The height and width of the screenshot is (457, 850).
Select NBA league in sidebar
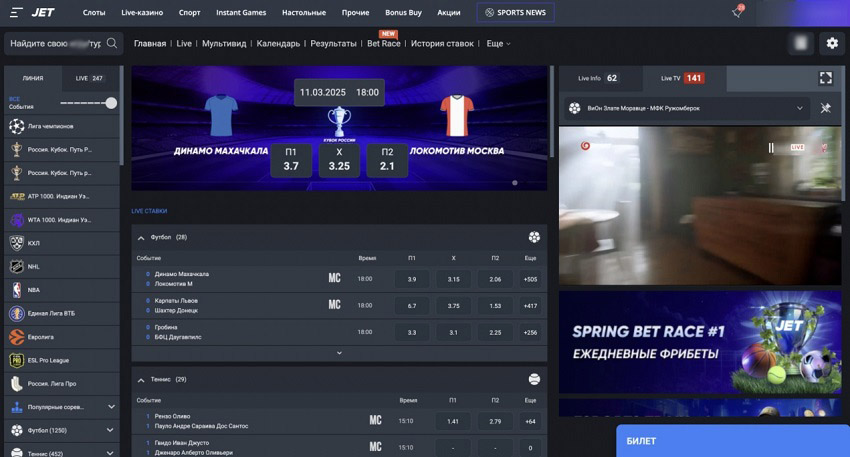pos(62,290)
